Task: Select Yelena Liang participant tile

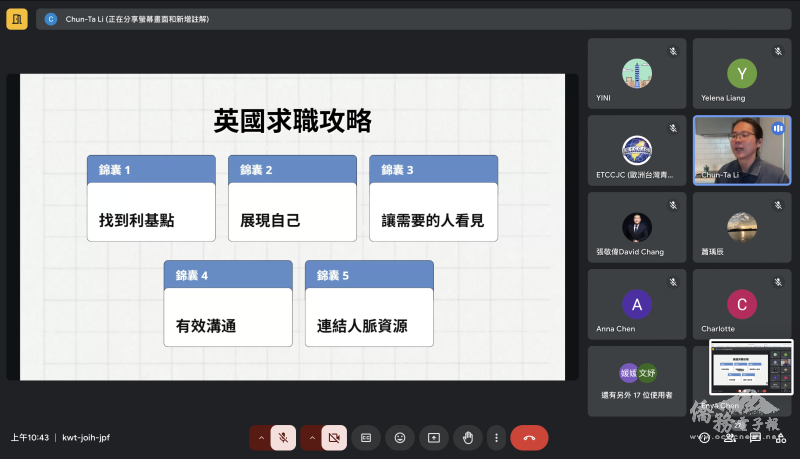Action: (742, 73)
